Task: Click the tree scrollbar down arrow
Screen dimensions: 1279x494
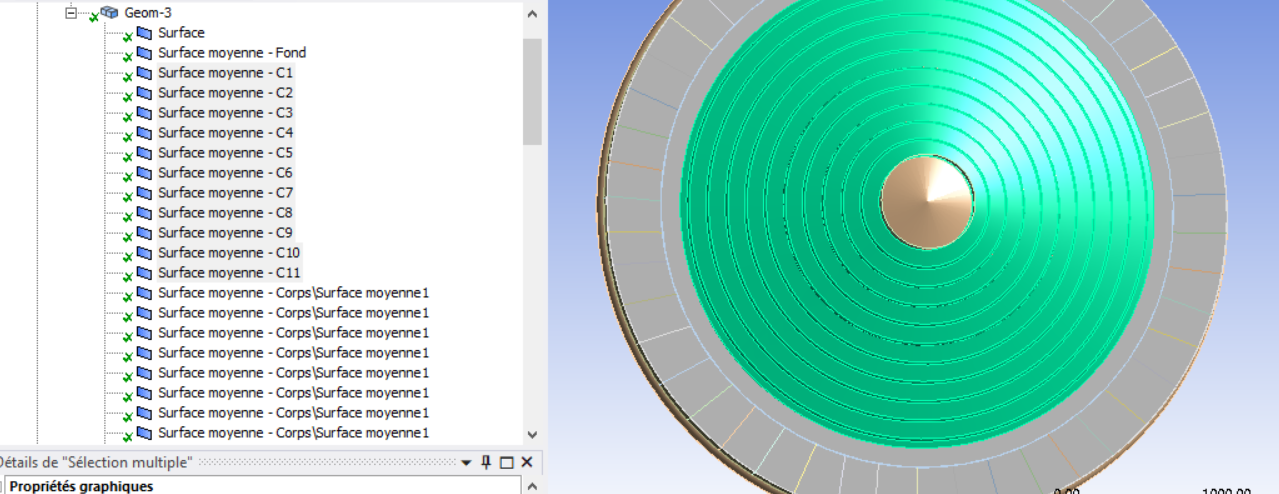Action: pos(532,435)
